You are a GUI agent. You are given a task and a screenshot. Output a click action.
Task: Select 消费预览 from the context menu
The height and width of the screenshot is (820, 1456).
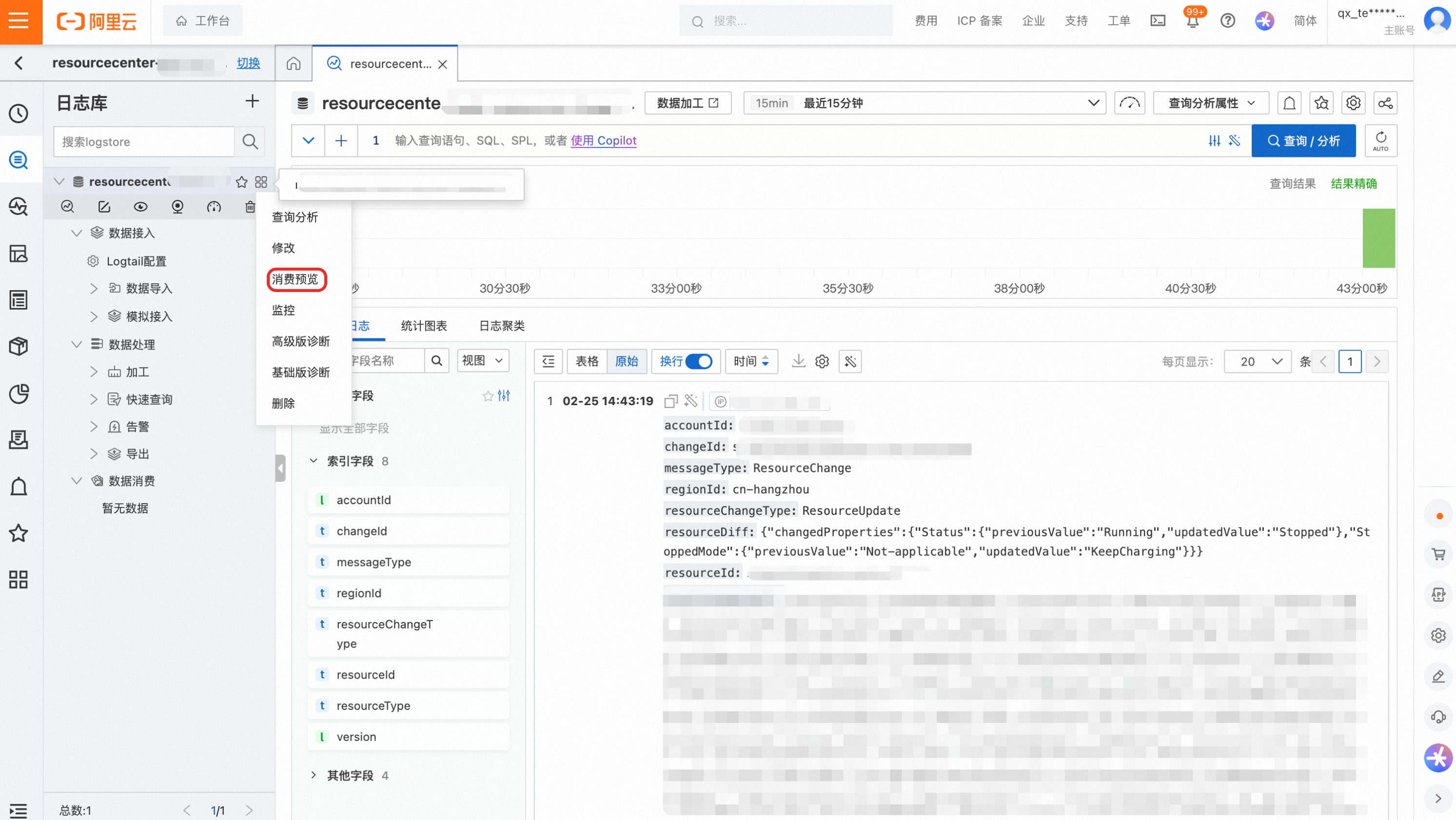295,279
